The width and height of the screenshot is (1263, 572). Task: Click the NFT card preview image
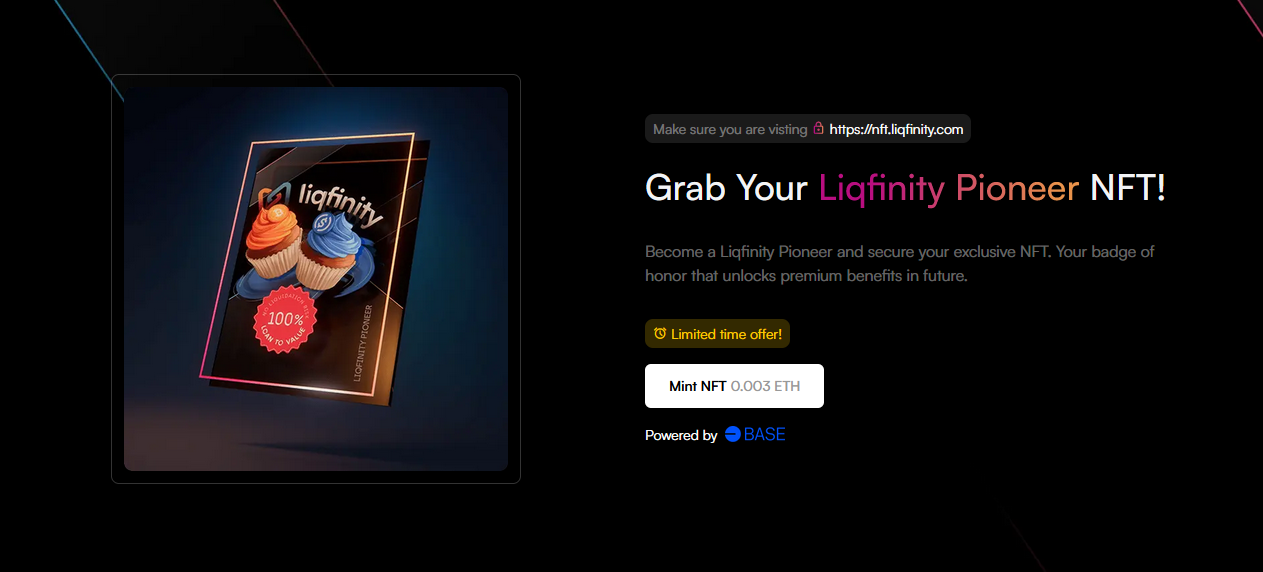(x=316, y=279)
